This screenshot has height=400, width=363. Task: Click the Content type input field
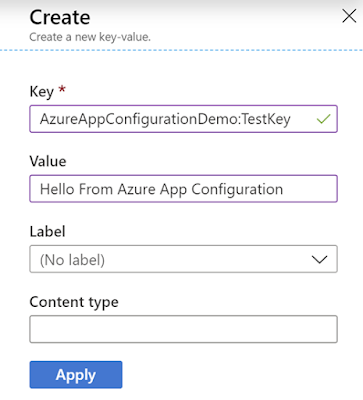pos(183,329)
